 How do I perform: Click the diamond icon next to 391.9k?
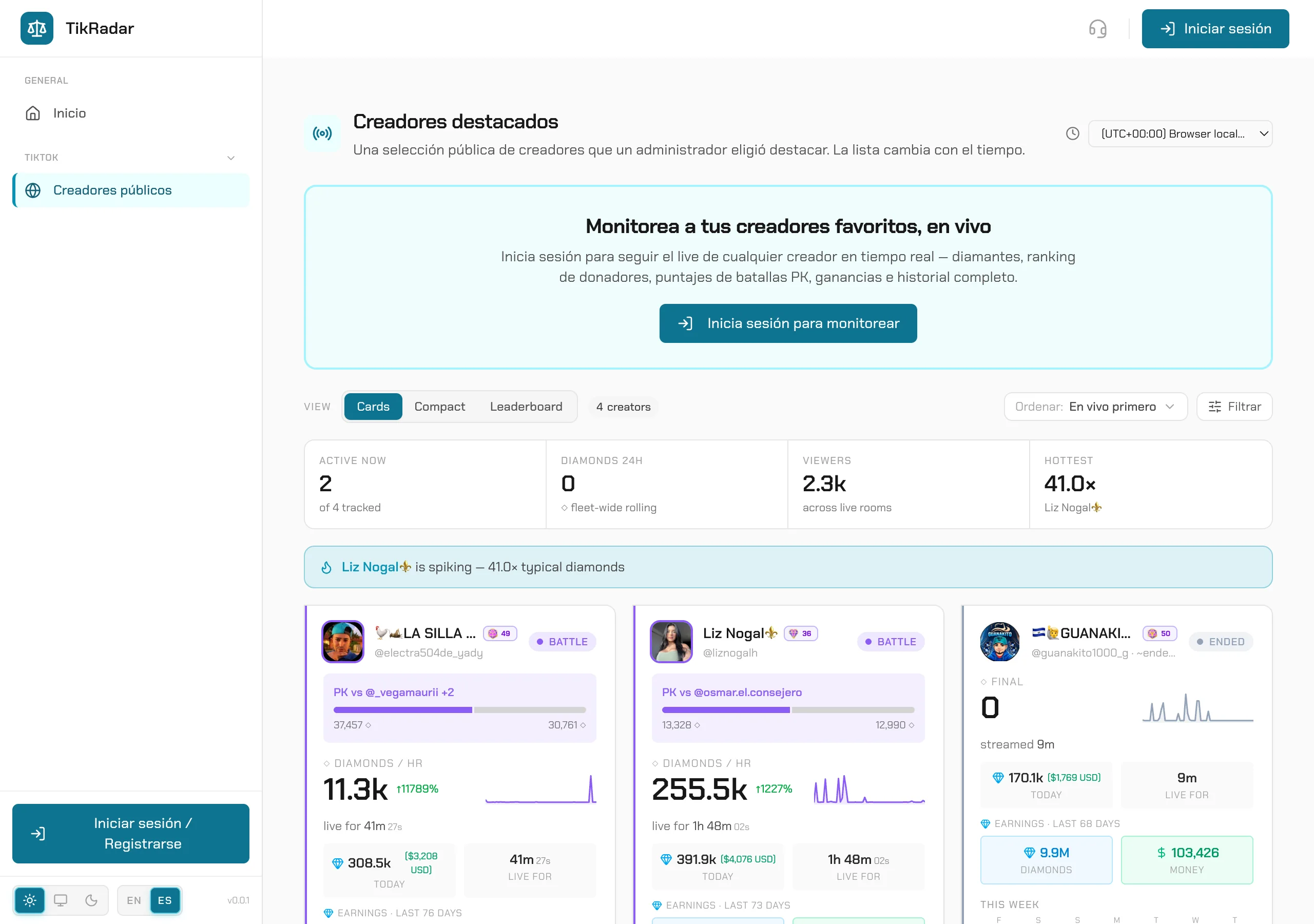coord(666,859)
